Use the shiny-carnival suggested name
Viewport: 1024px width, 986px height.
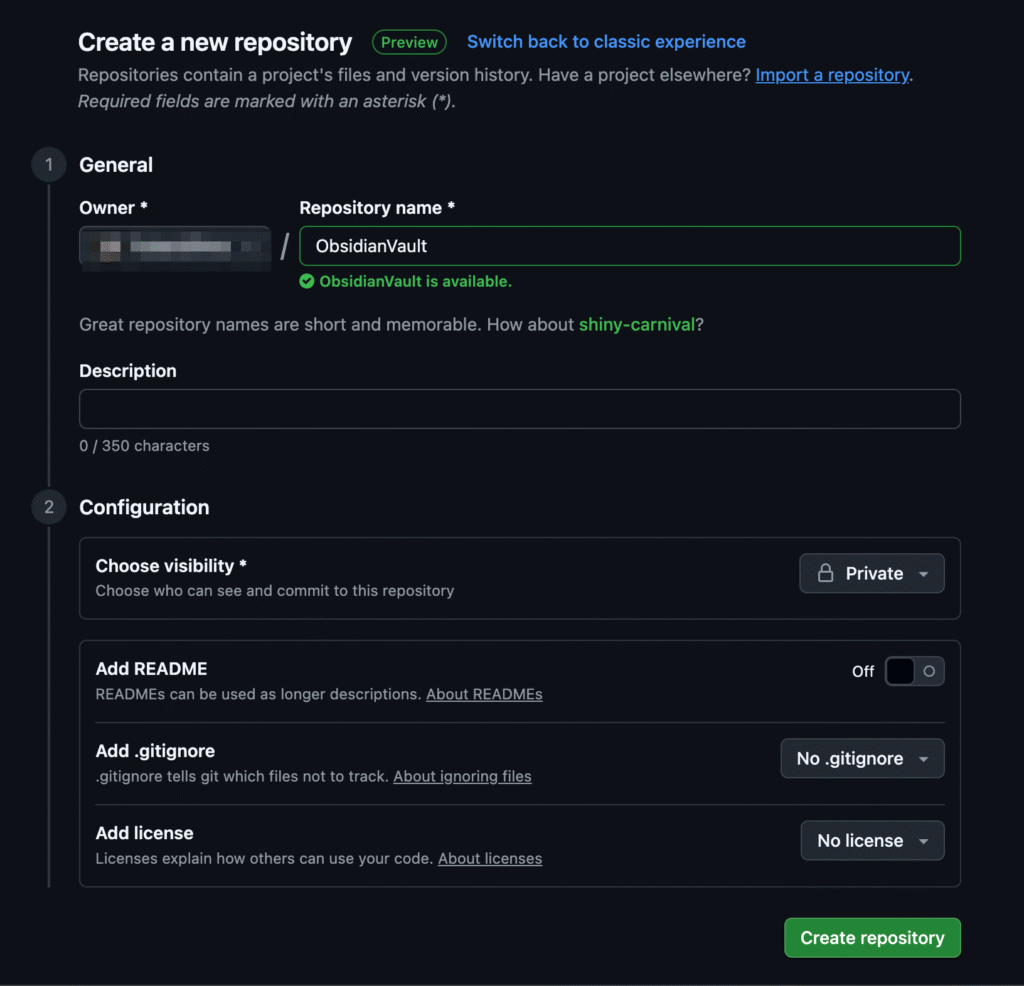[637, 325]
